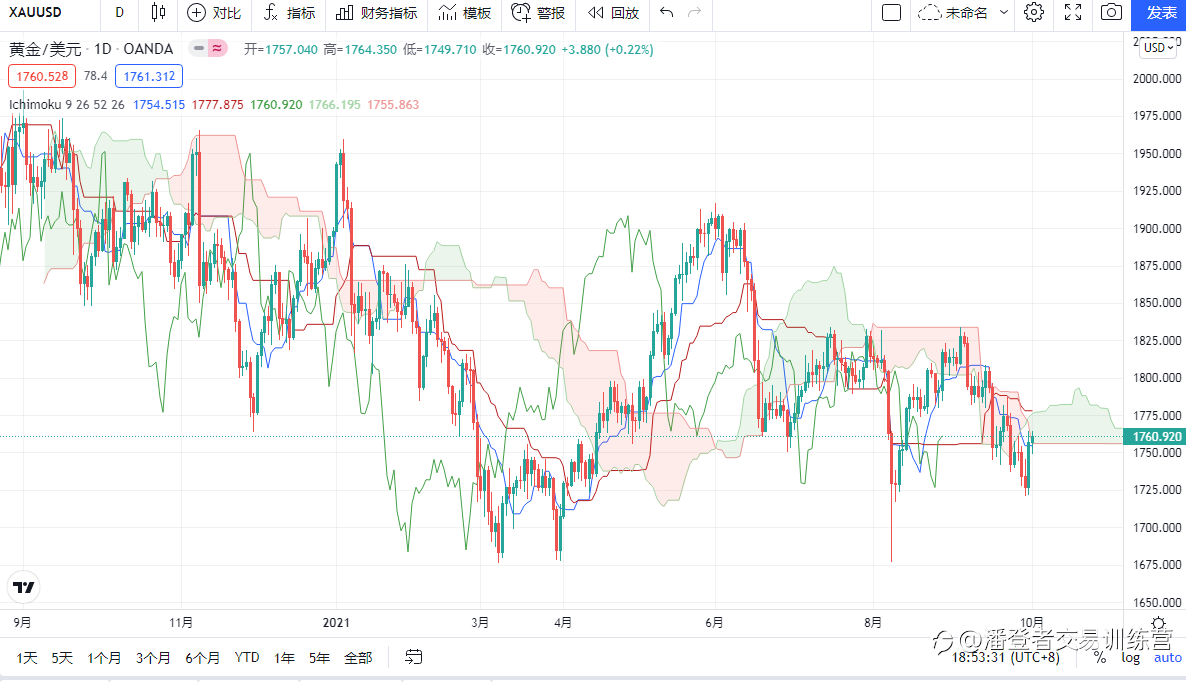Open the D timeframe interval selector

119,13
